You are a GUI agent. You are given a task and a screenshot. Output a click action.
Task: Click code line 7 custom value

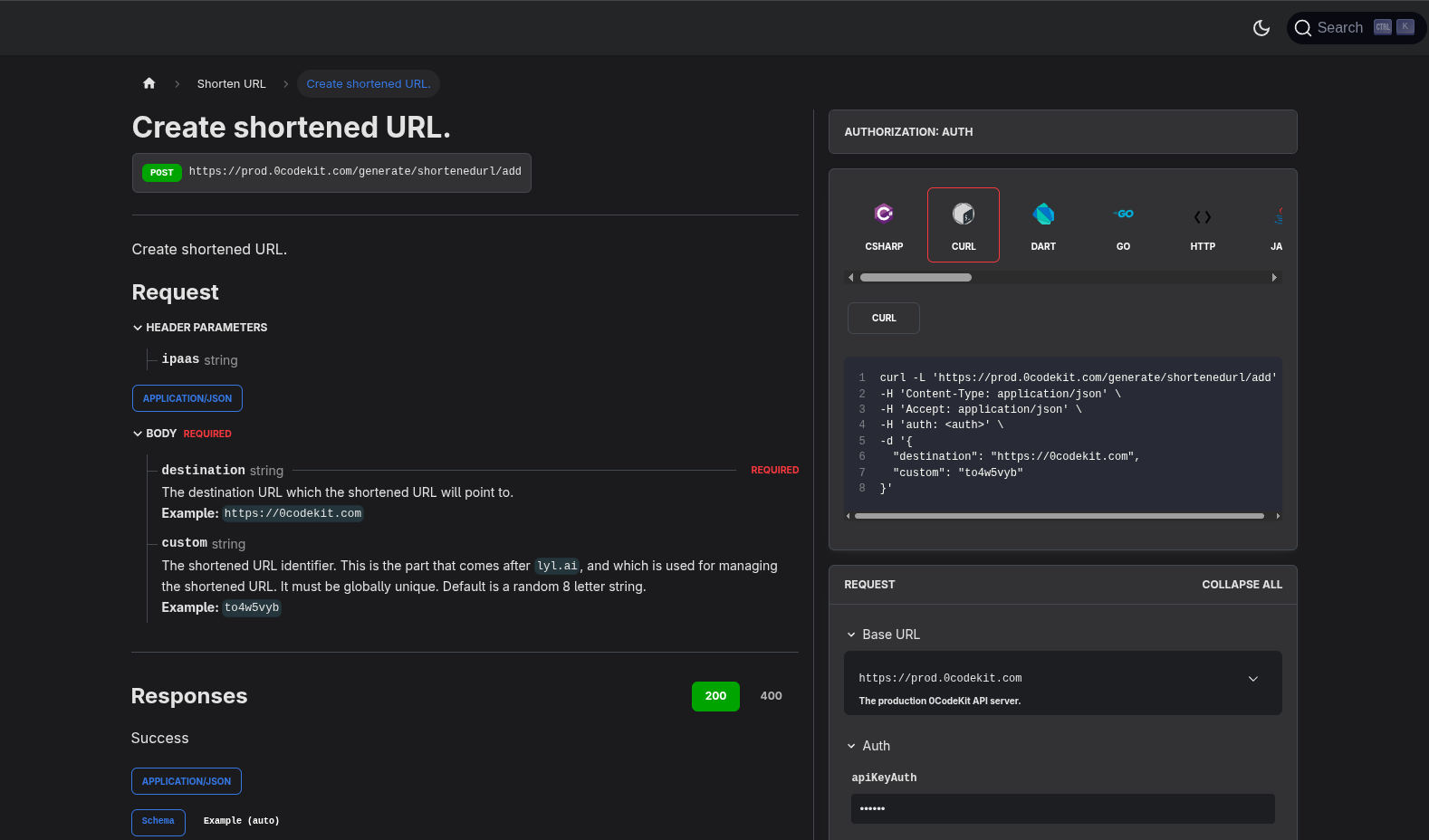pos(958,472)
